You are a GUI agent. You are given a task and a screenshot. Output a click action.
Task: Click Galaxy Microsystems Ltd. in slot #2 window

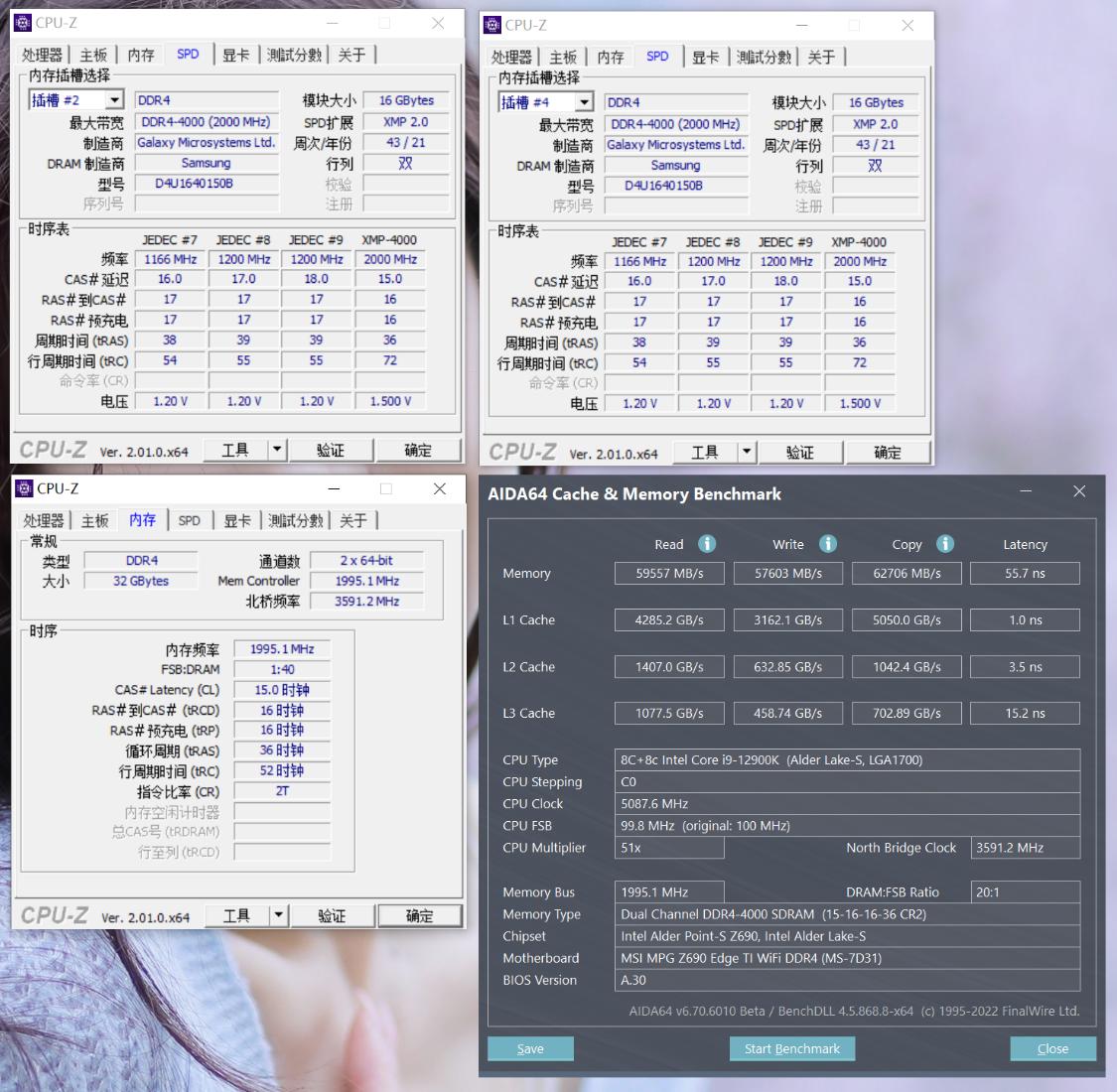[206, 143]
